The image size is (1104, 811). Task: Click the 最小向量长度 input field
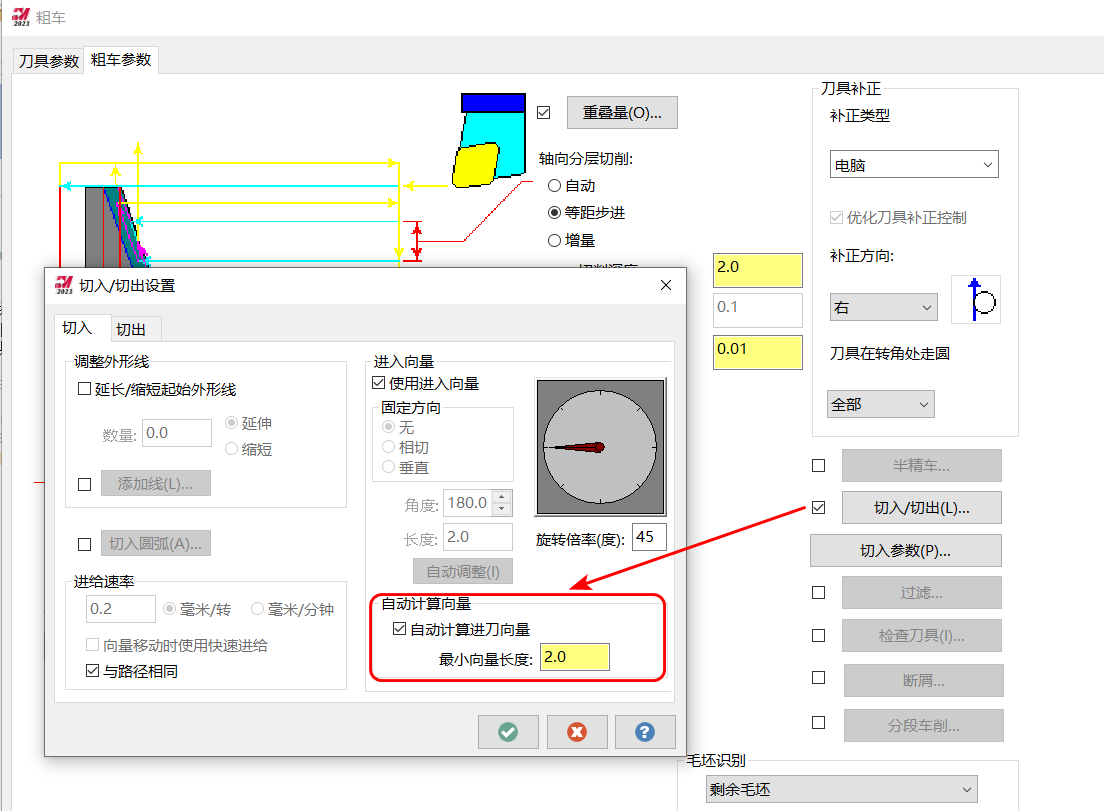coord(575,657)
